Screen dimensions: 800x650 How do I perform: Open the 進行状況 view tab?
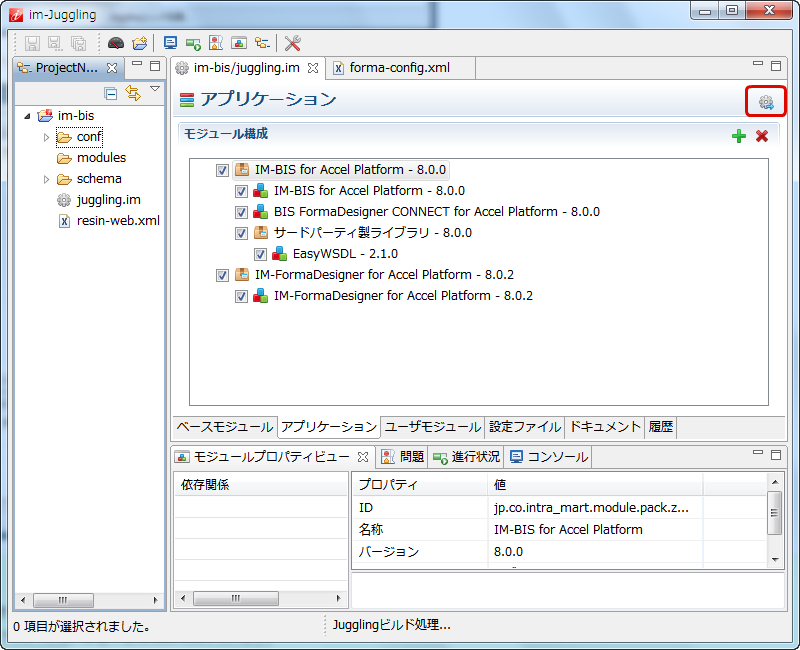point(466,457)
